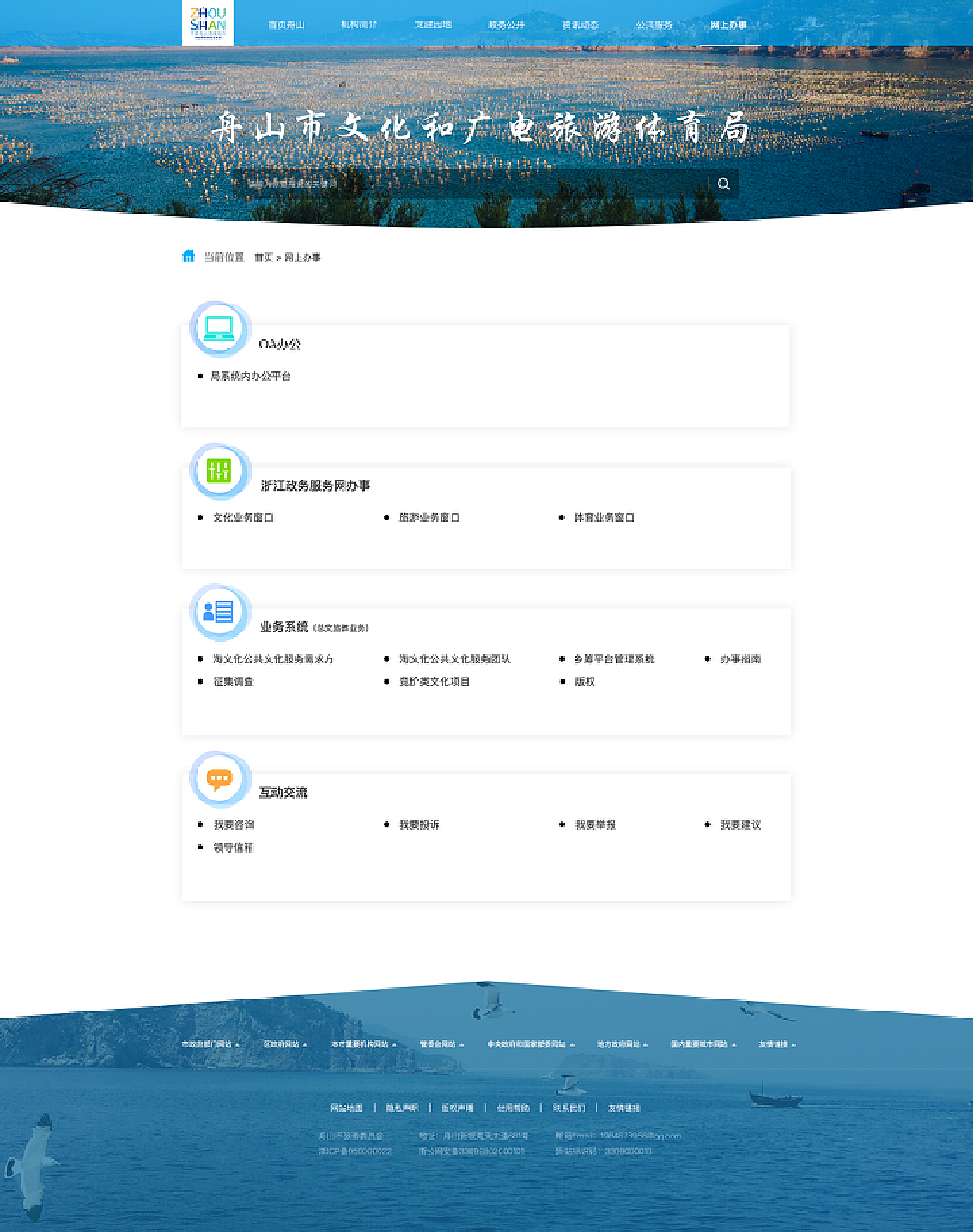Open 版权声明 footer link
The image size is (973, 1232).
[458, 1108]
